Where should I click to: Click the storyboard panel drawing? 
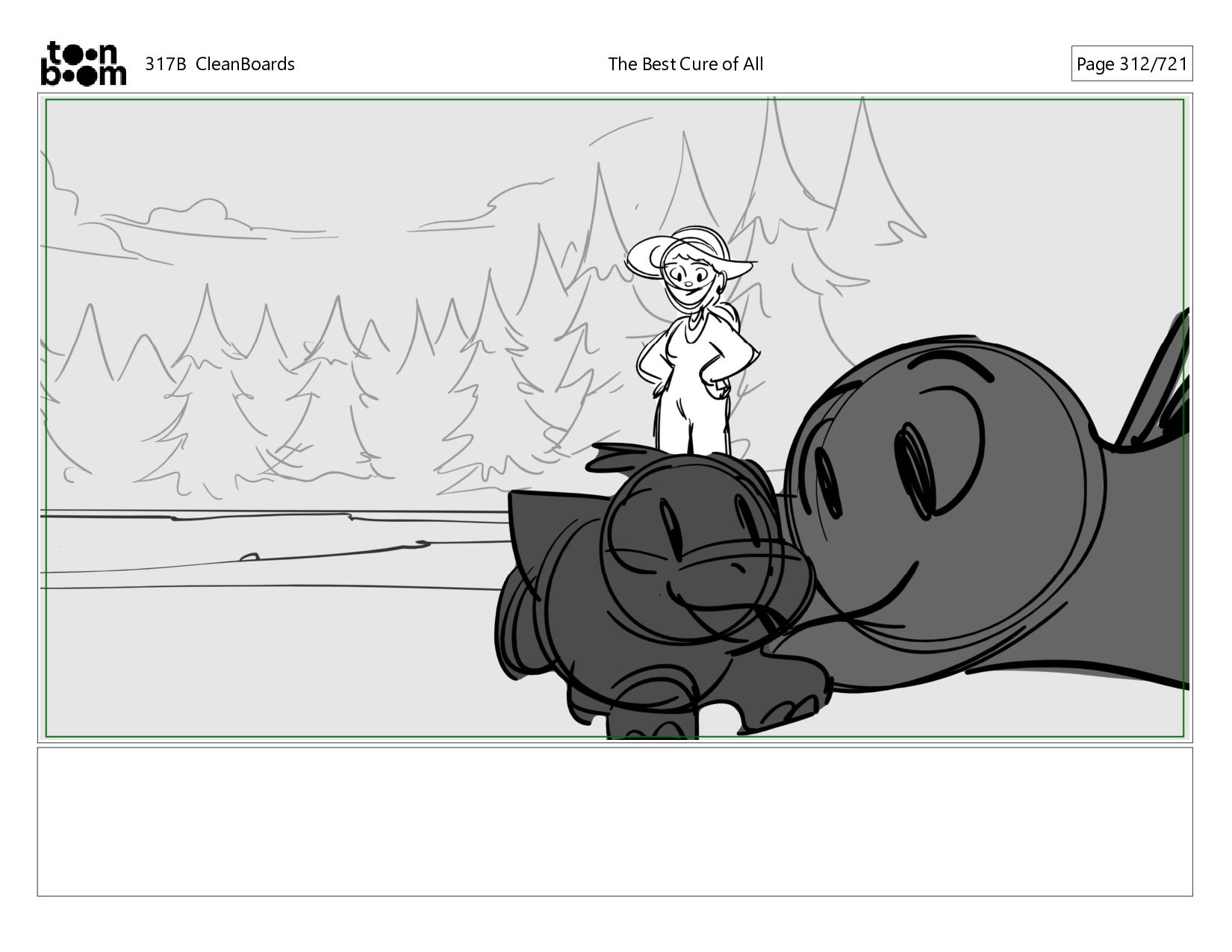tap(615, 418)
